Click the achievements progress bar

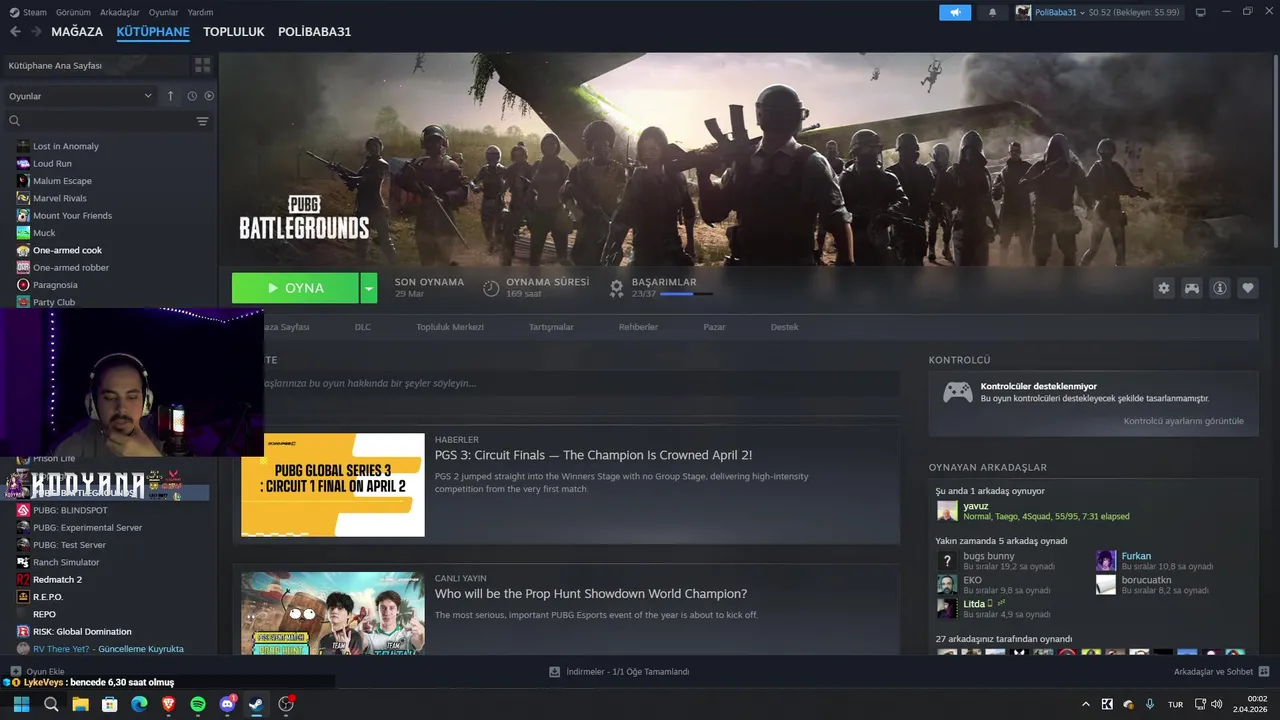[686, 294]
